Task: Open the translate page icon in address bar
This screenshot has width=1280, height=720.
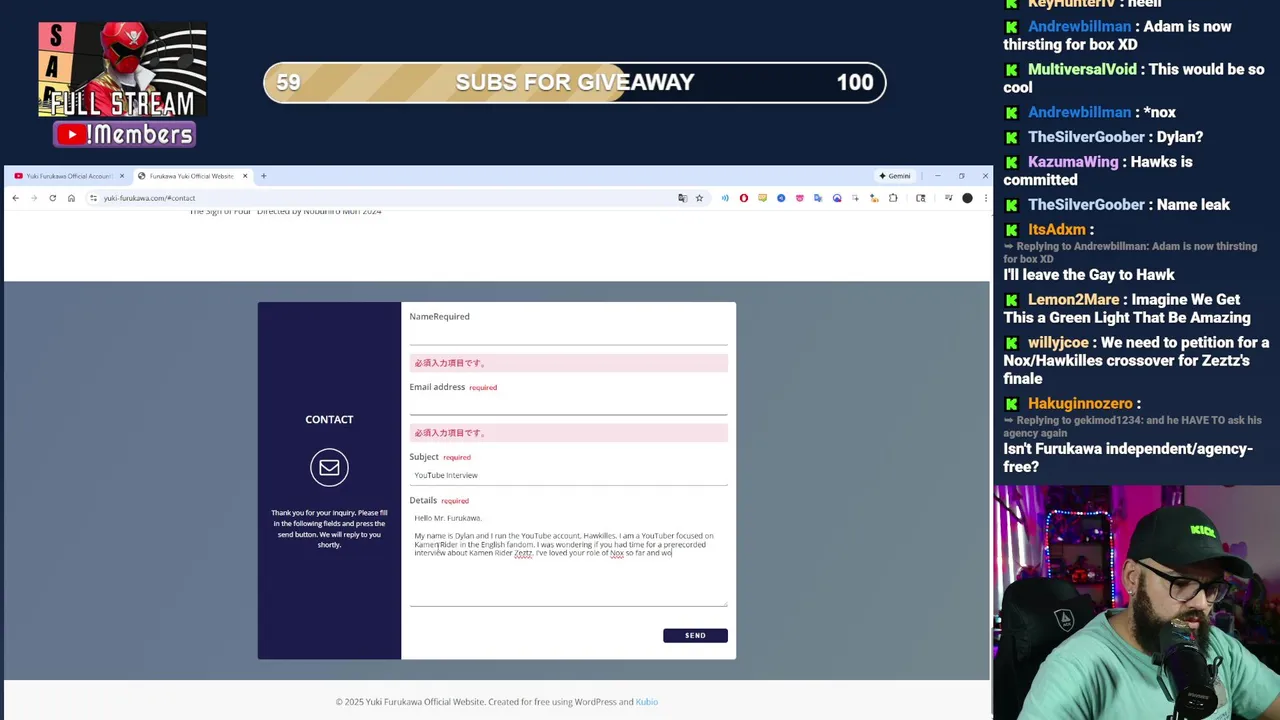Action: 683,198
